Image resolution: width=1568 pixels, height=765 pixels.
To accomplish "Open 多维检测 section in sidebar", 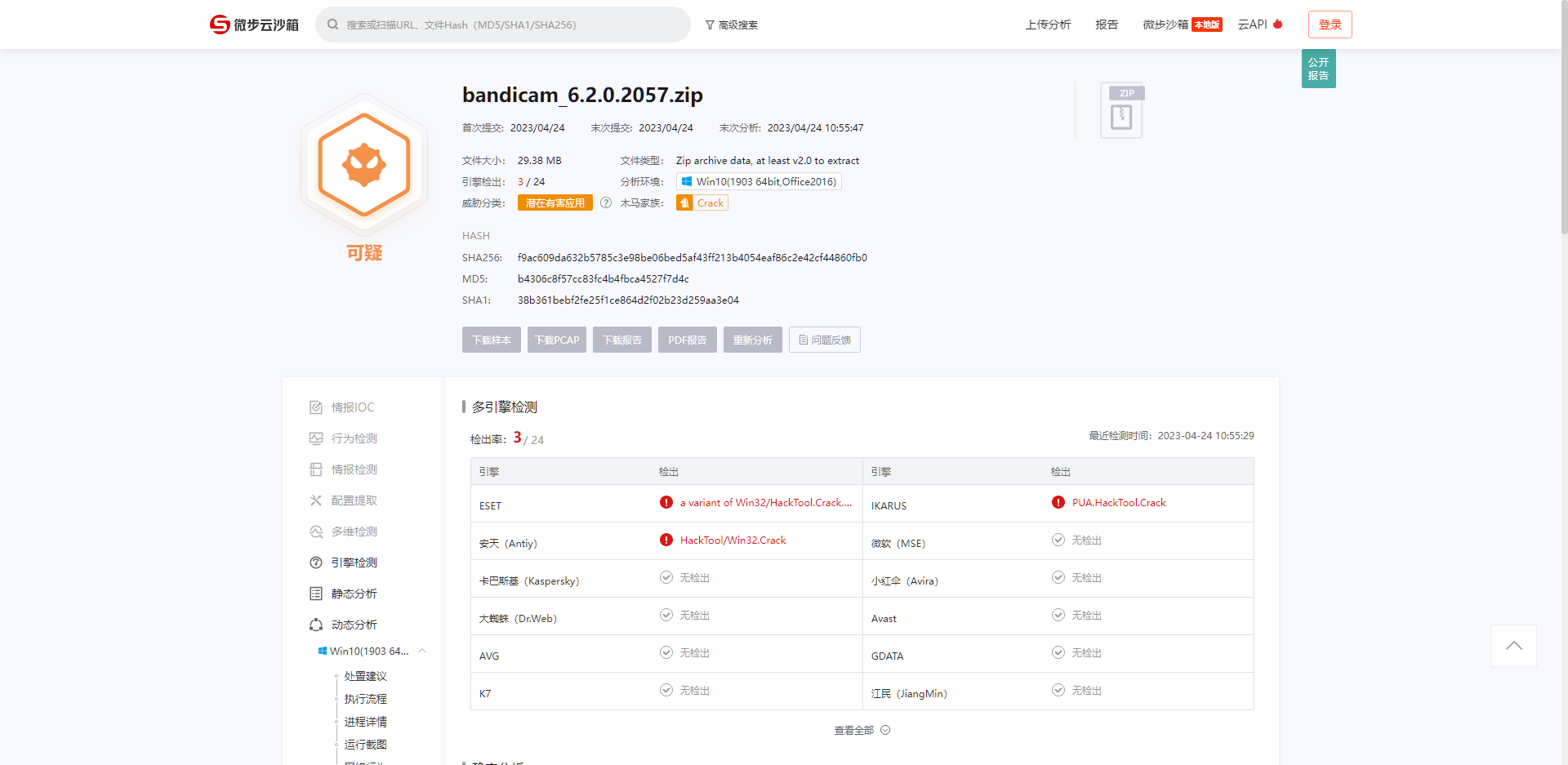I will (x=354, y=531).
